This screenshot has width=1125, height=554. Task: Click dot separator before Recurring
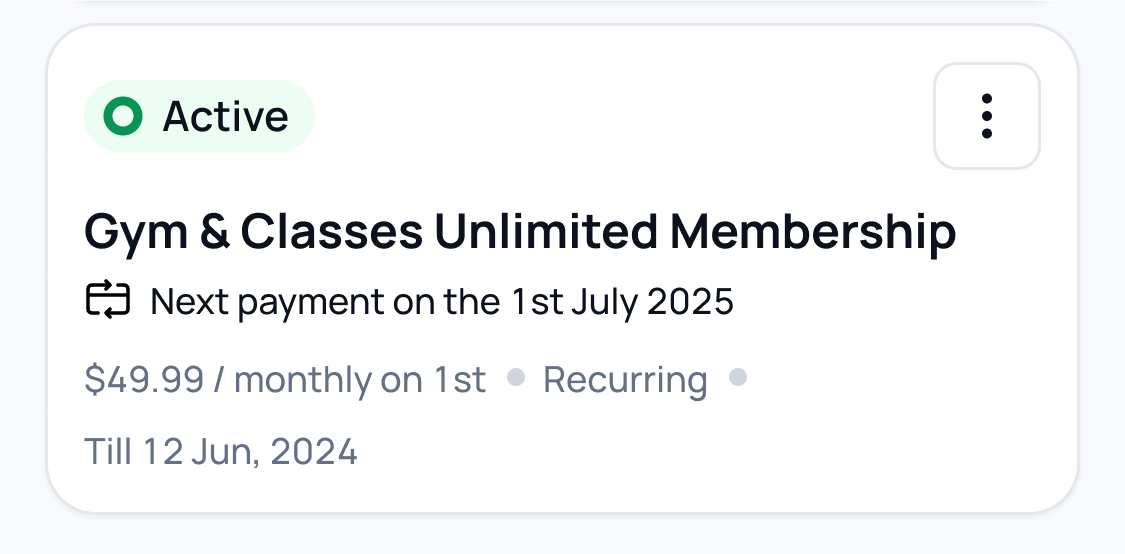point(516,378)
